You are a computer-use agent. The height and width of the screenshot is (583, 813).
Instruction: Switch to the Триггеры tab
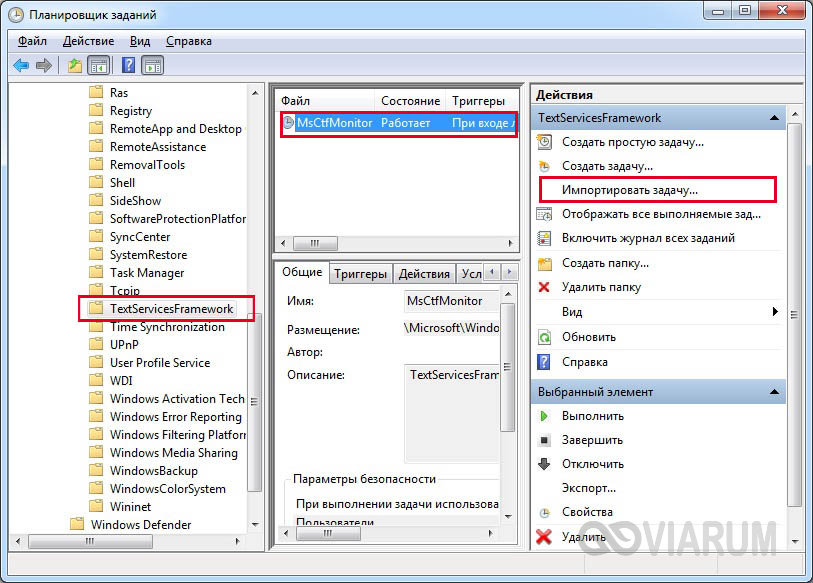(360, 274)
